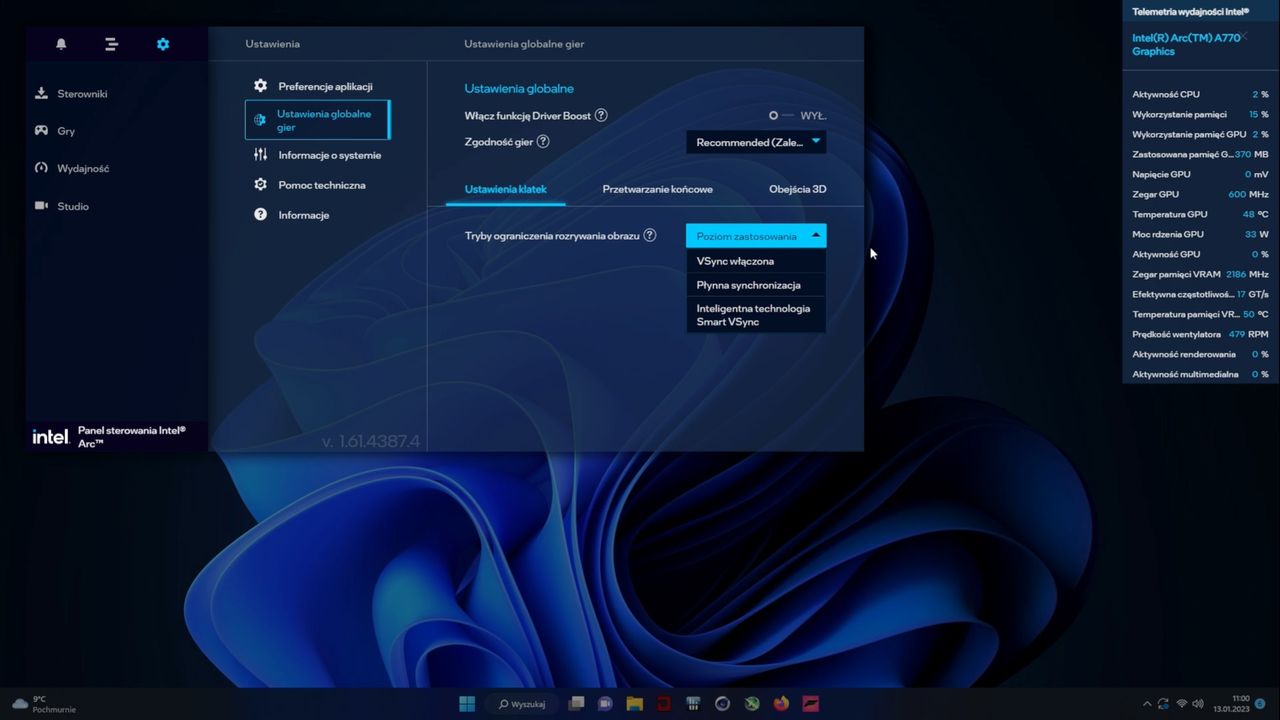Click the Wykorzystanie pamięci GPU row

1200,134
